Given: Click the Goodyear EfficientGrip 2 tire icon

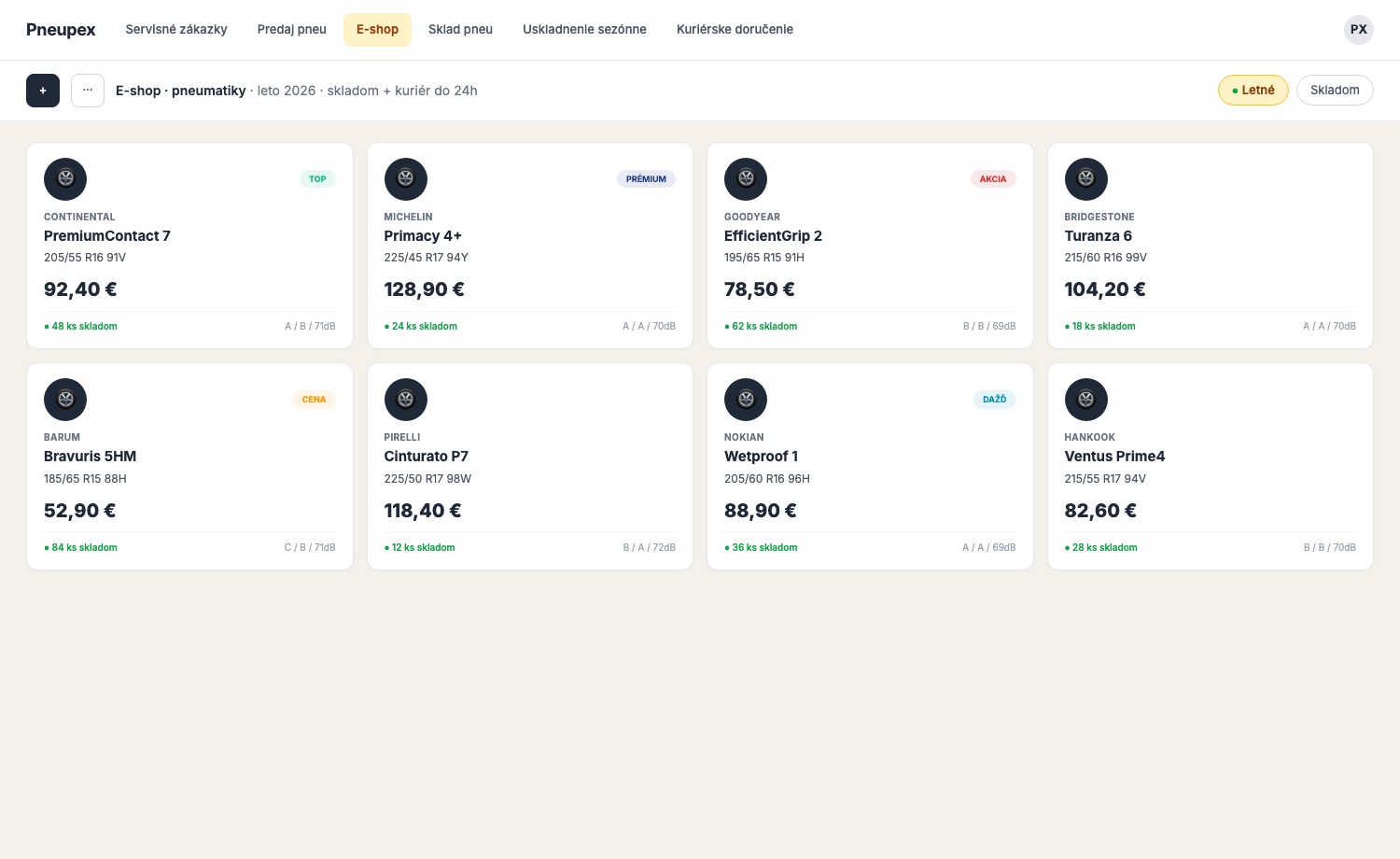Looking at the screenshot, I should (x=746, y=179).
